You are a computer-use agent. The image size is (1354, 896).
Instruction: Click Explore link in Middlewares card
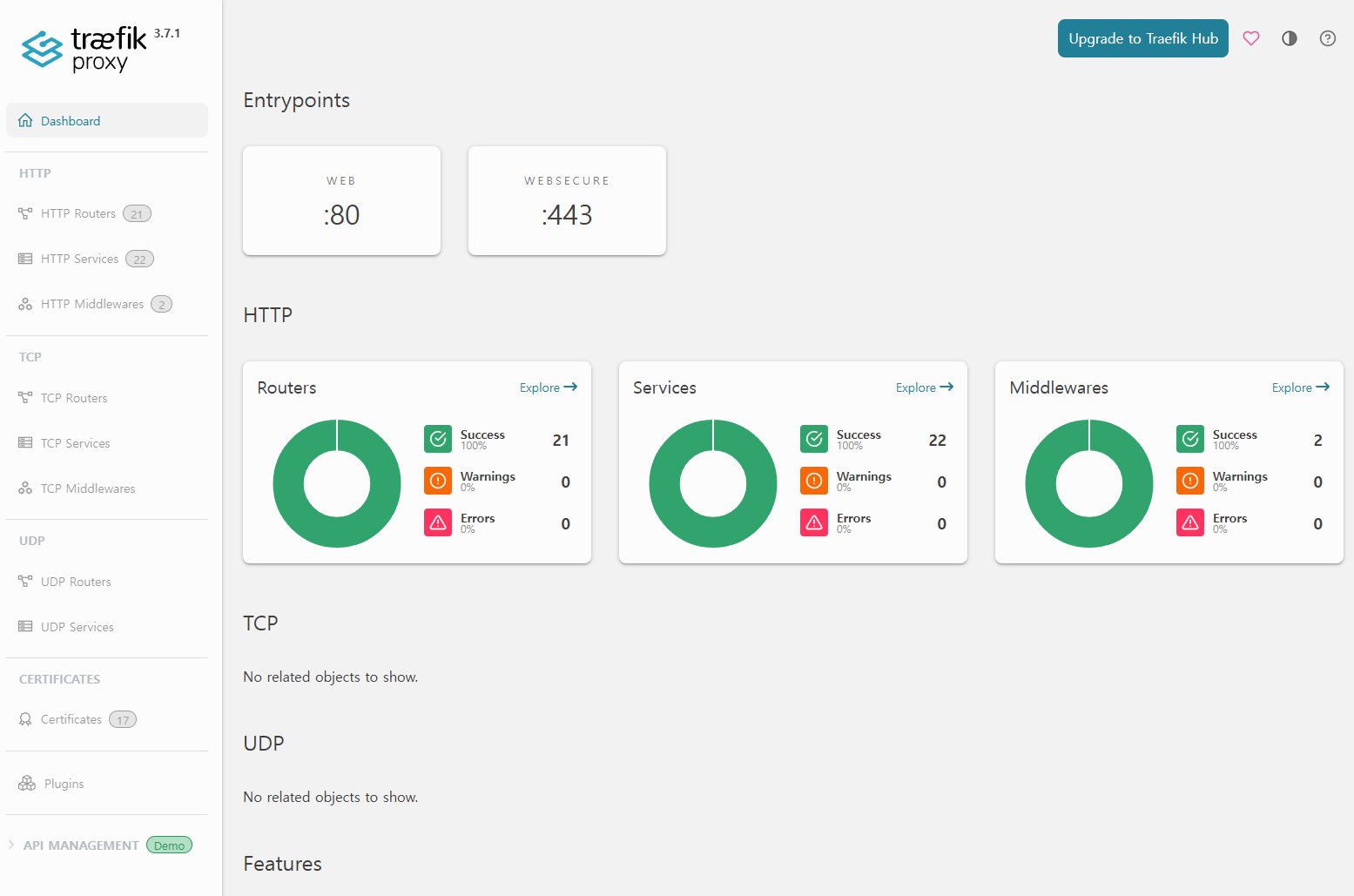1301,387
